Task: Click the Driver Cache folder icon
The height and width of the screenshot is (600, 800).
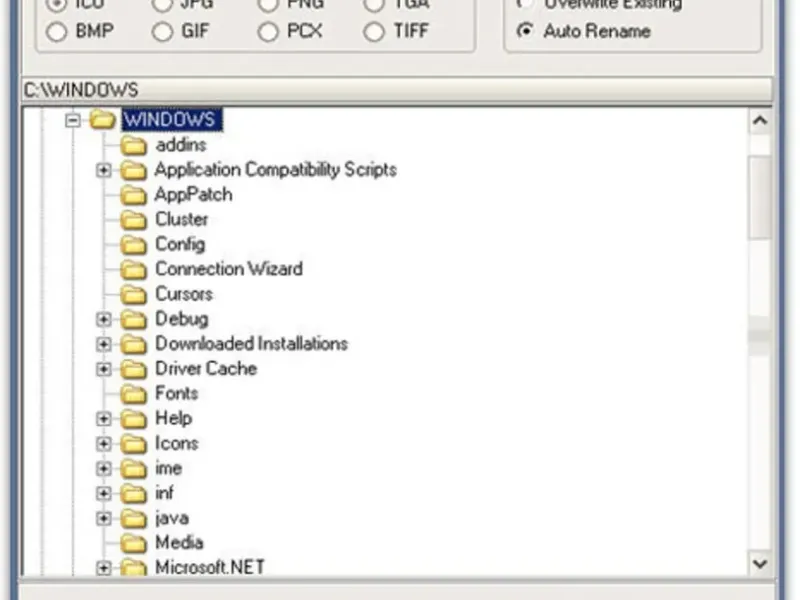Action: [x=134, y=369]
